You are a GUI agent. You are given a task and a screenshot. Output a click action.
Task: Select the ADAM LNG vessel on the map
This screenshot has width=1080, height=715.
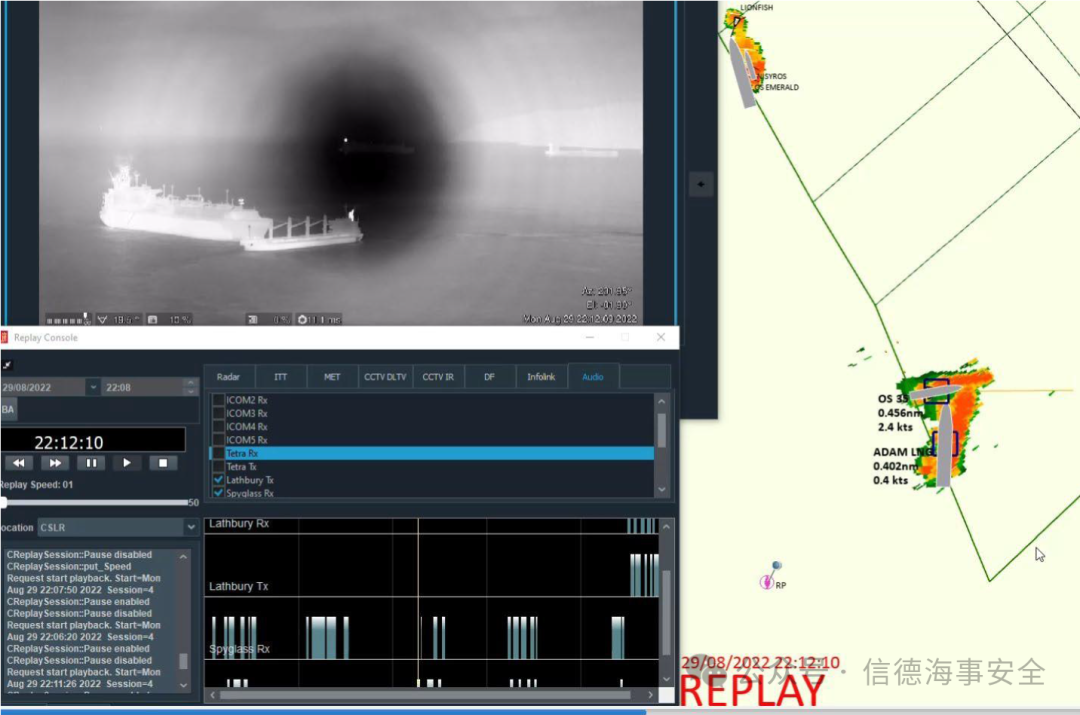point(944,445)
